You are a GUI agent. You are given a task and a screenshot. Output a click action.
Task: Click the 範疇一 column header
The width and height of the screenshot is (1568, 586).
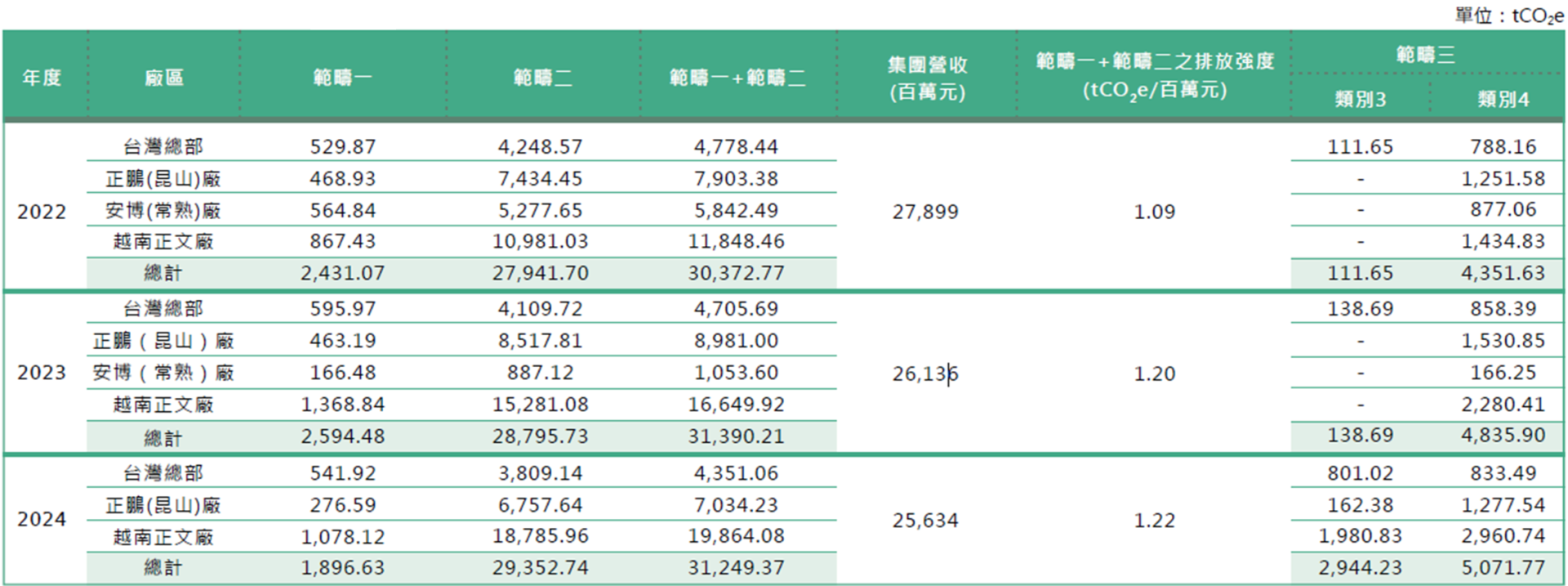342,78
